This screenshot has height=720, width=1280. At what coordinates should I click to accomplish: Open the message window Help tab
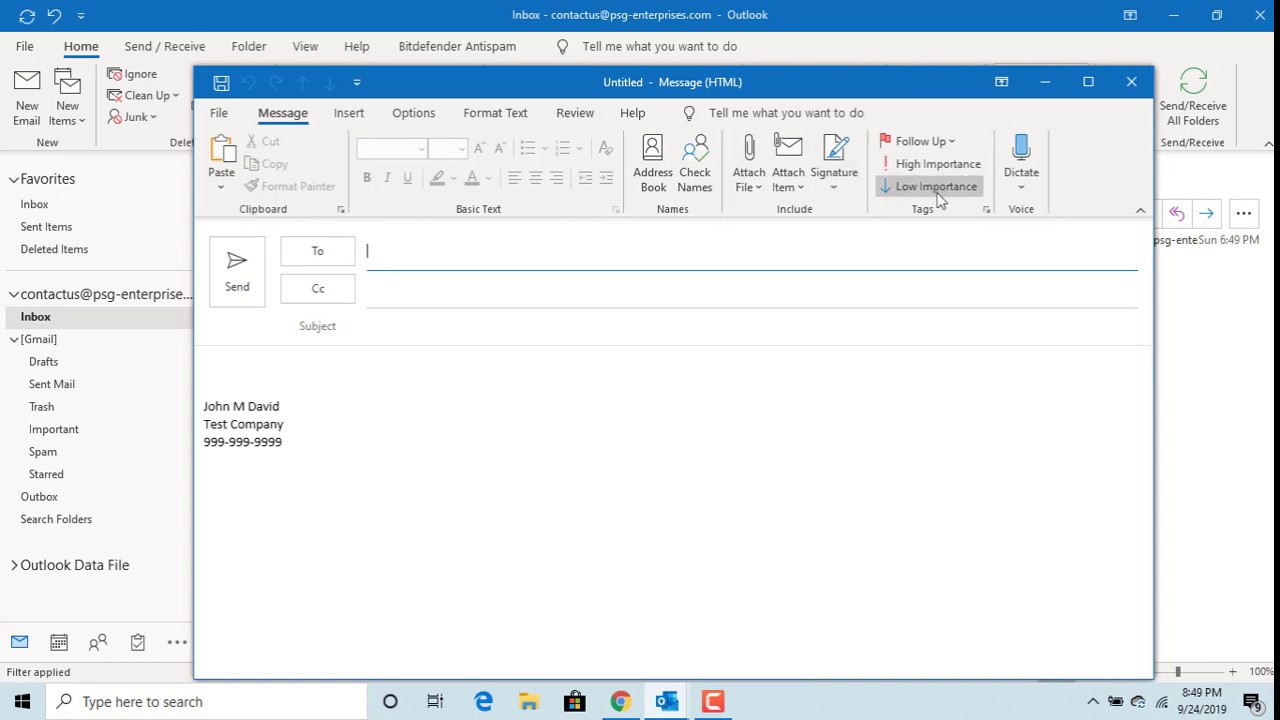tap(633, 113)
